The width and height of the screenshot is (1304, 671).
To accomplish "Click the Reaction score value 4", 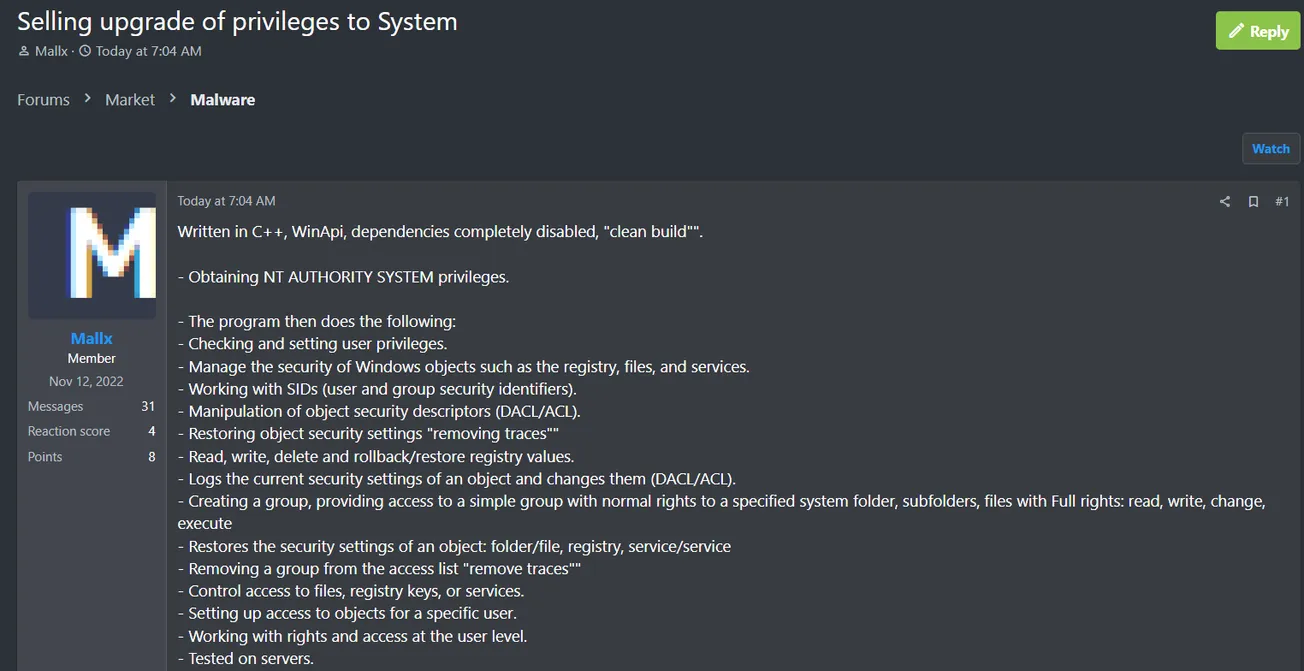I will click(x=151, y=431).
